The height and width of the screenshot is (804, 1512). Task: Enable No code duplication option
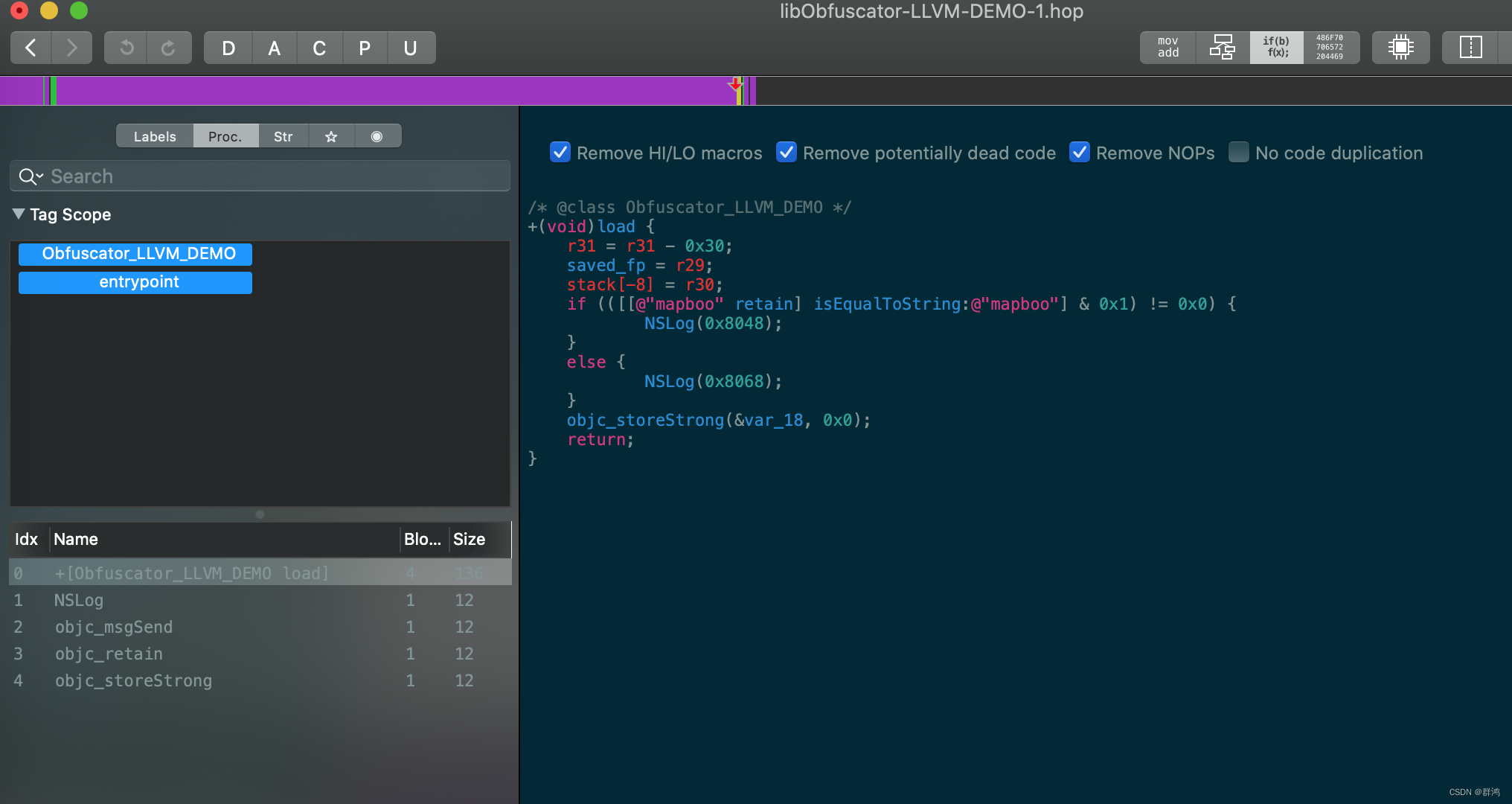tap(1239, 153)
